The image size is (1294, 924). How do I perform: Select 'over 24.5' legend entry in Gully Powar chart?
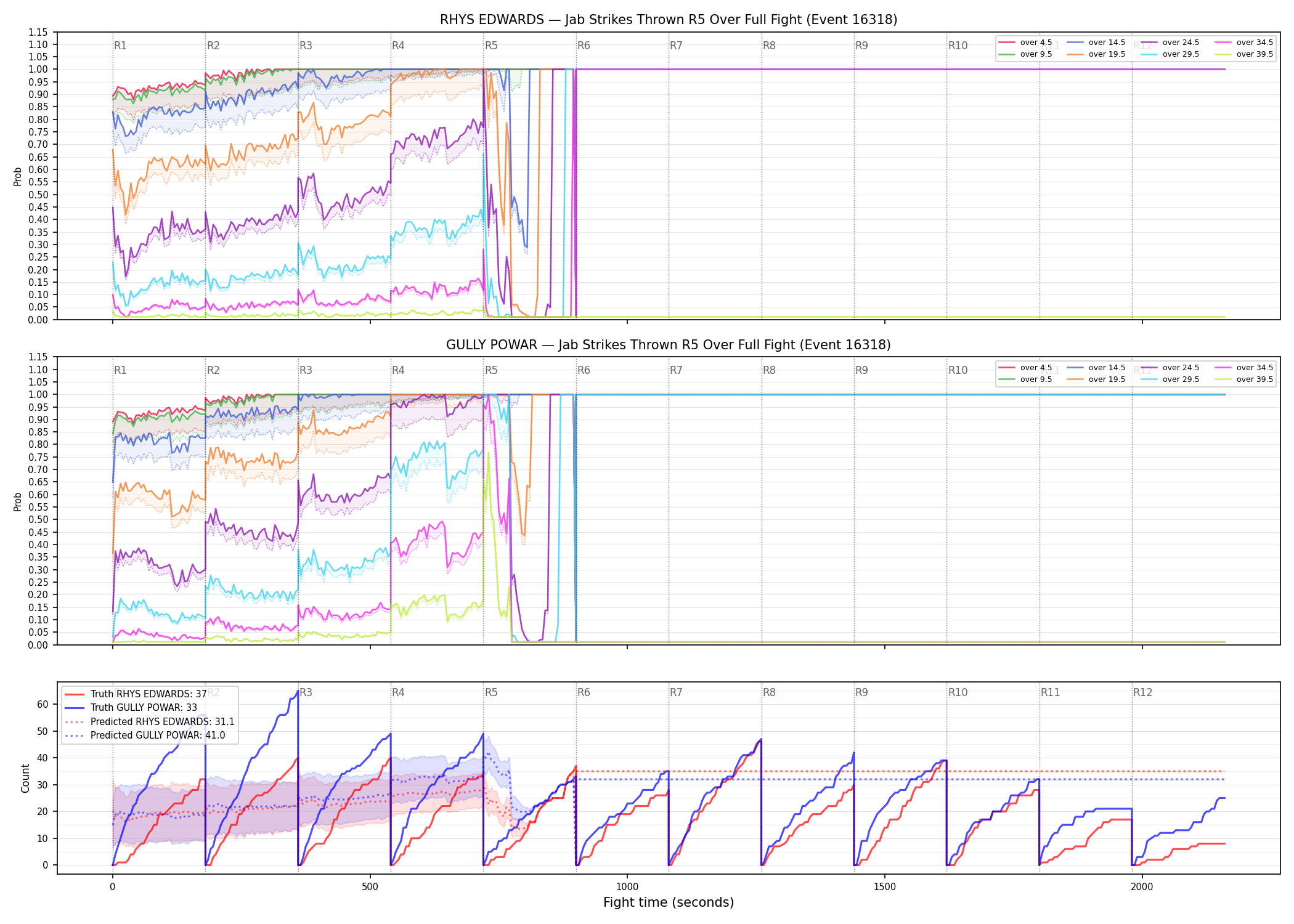coord(1170,368)
